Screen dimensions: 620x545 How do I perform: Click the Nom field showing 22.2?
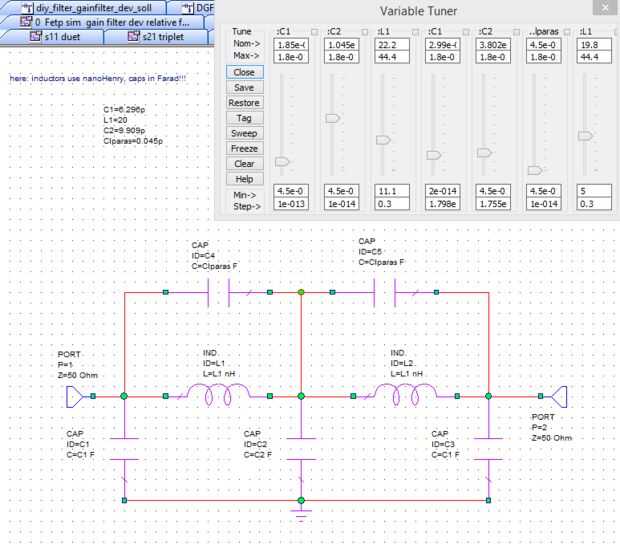(392, 45)
